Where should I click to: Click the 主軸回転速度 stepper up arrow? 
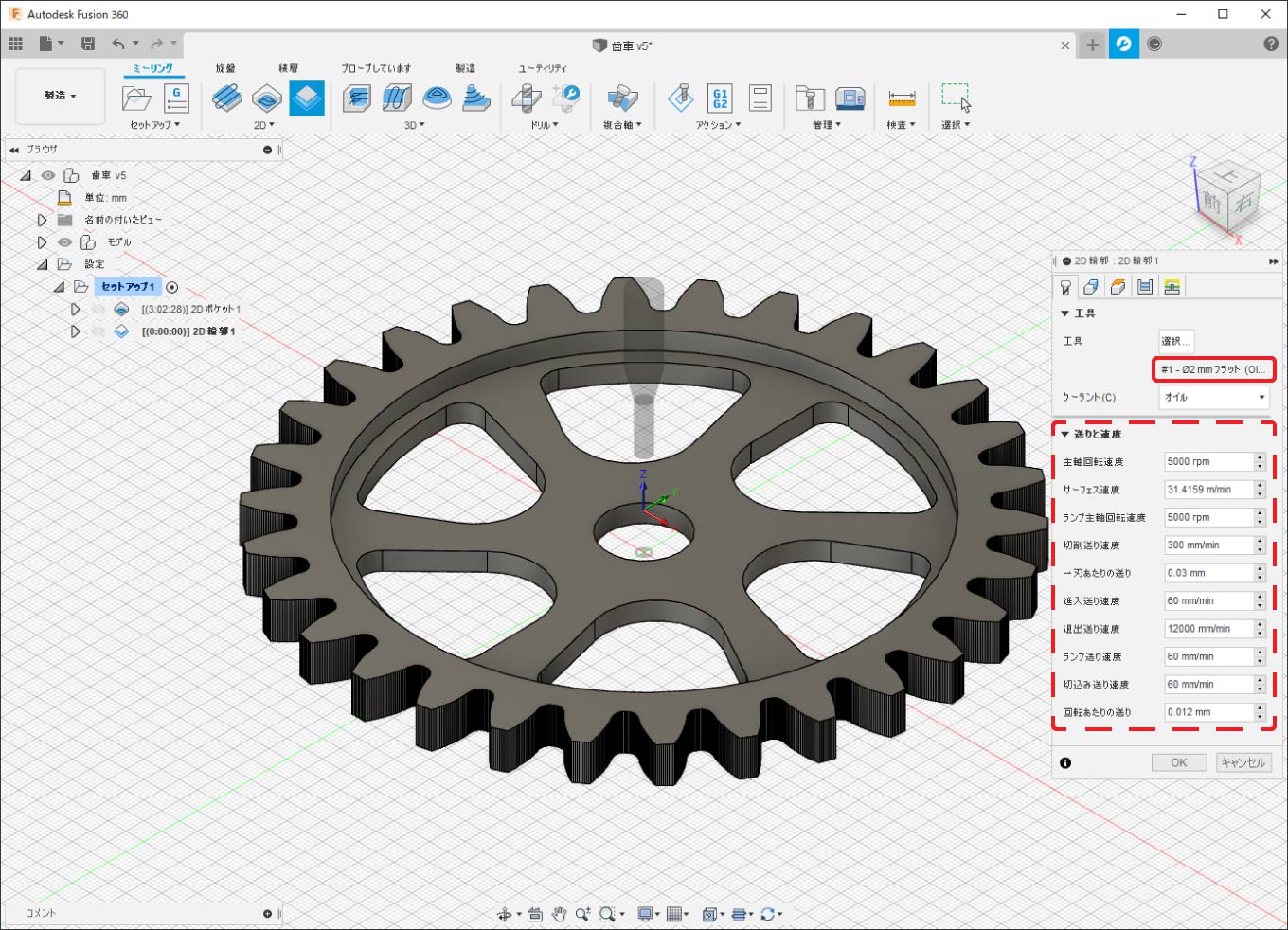pyautogui.click(x=1260, y=457)
